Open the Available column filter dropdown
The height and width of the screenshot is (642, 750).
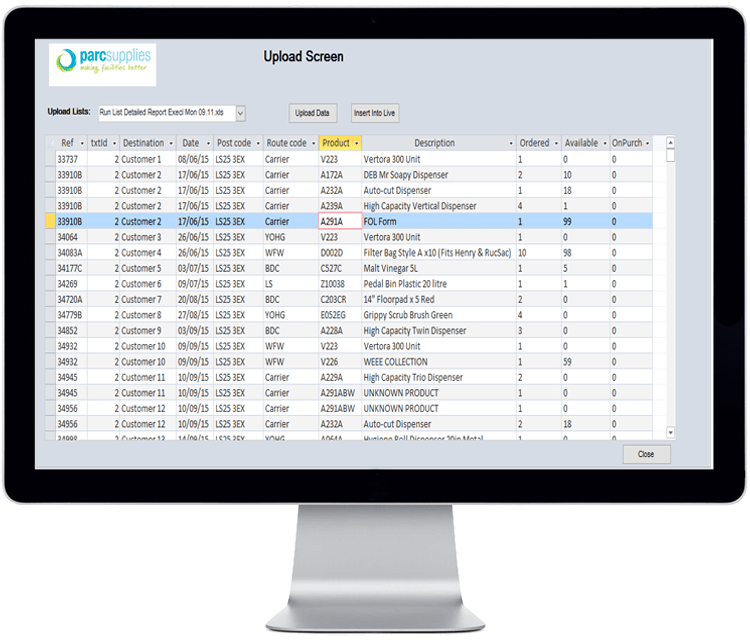605,144
